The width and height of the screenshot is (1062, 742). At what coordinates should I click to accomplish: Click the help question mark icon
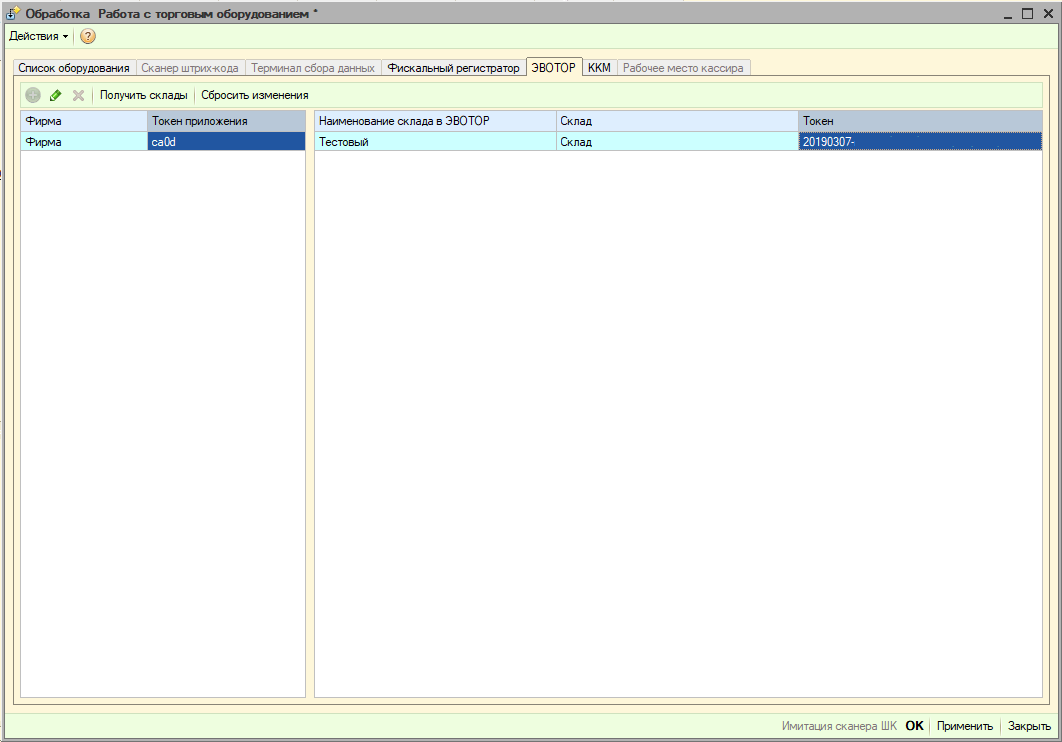tap(88, 36)
